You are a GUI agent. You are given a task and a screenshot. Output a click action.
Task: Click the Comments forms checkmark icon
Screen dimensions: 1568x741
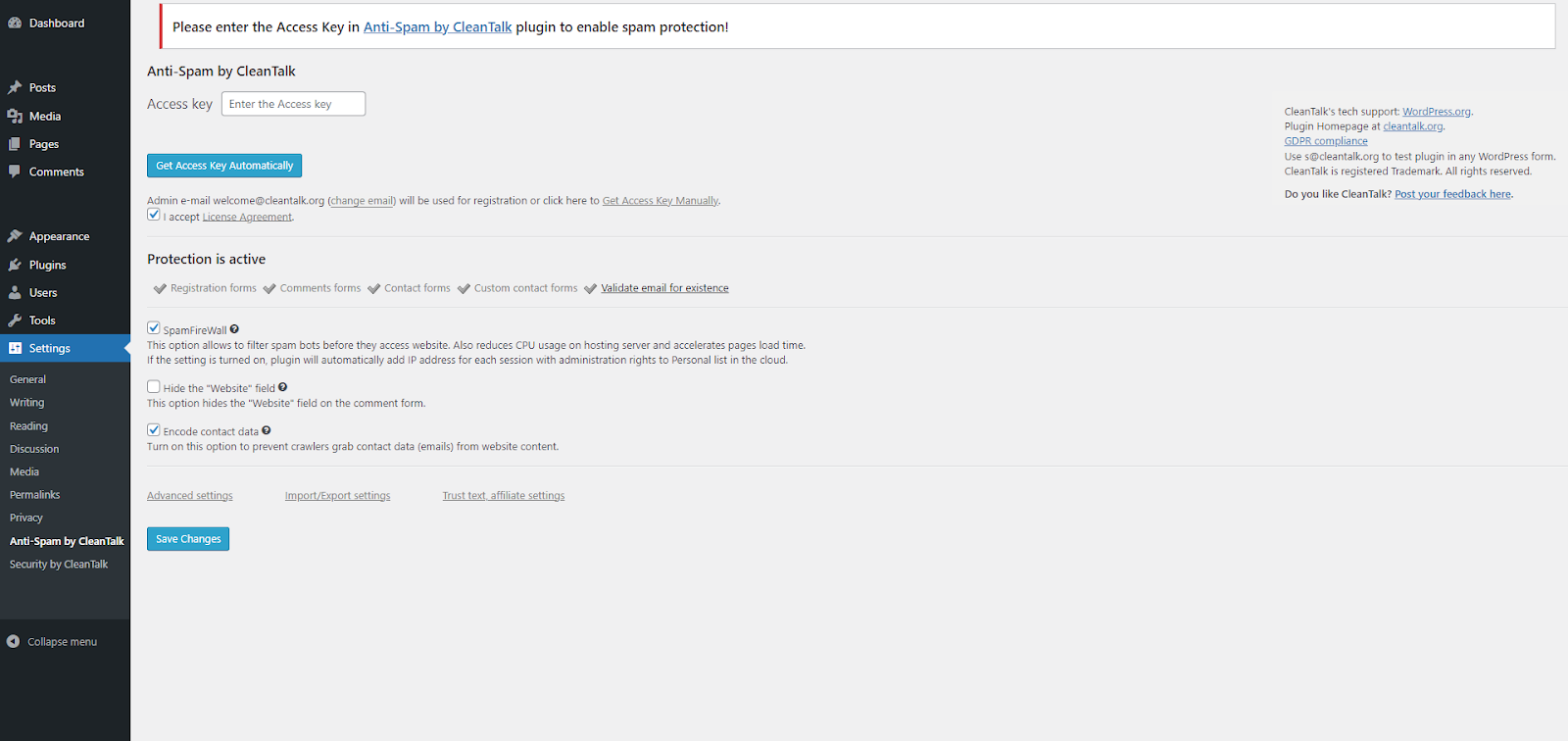coord(269,288)
